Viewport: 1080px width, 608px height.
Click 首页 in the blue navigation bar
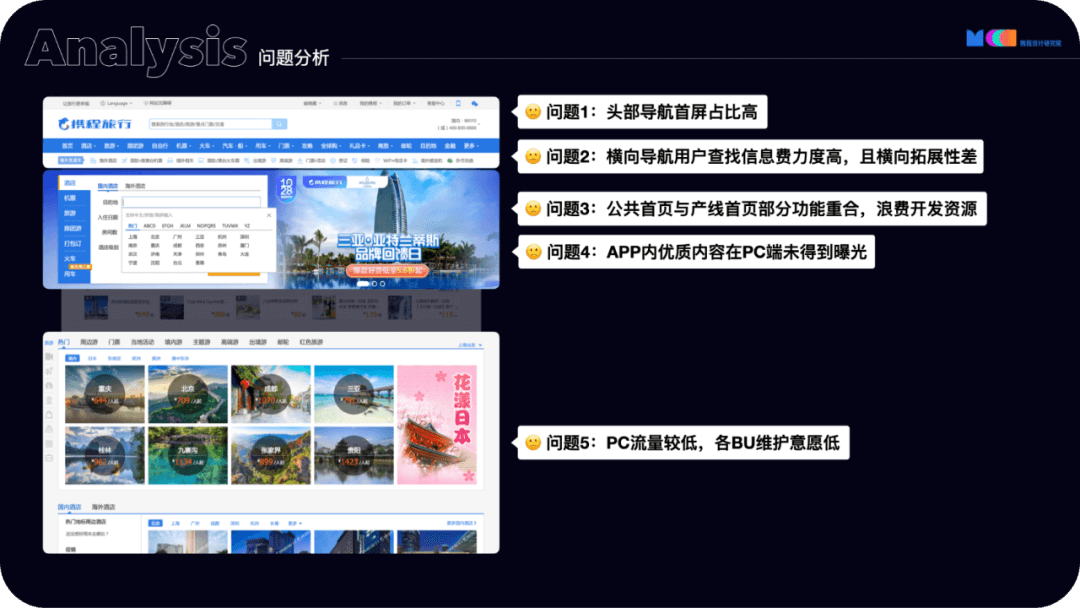point(68,146)
